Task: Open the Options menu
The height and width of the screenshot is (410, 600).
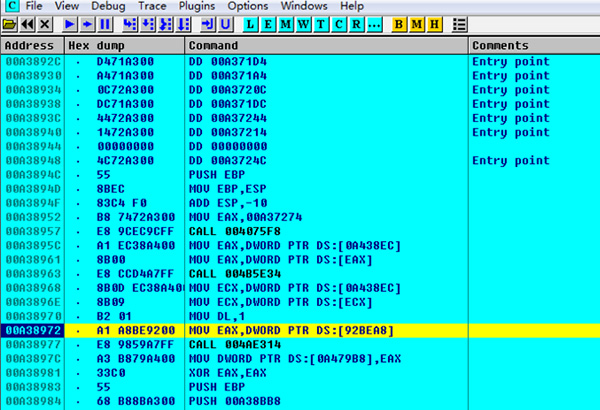Action: [x=248, y=6]
